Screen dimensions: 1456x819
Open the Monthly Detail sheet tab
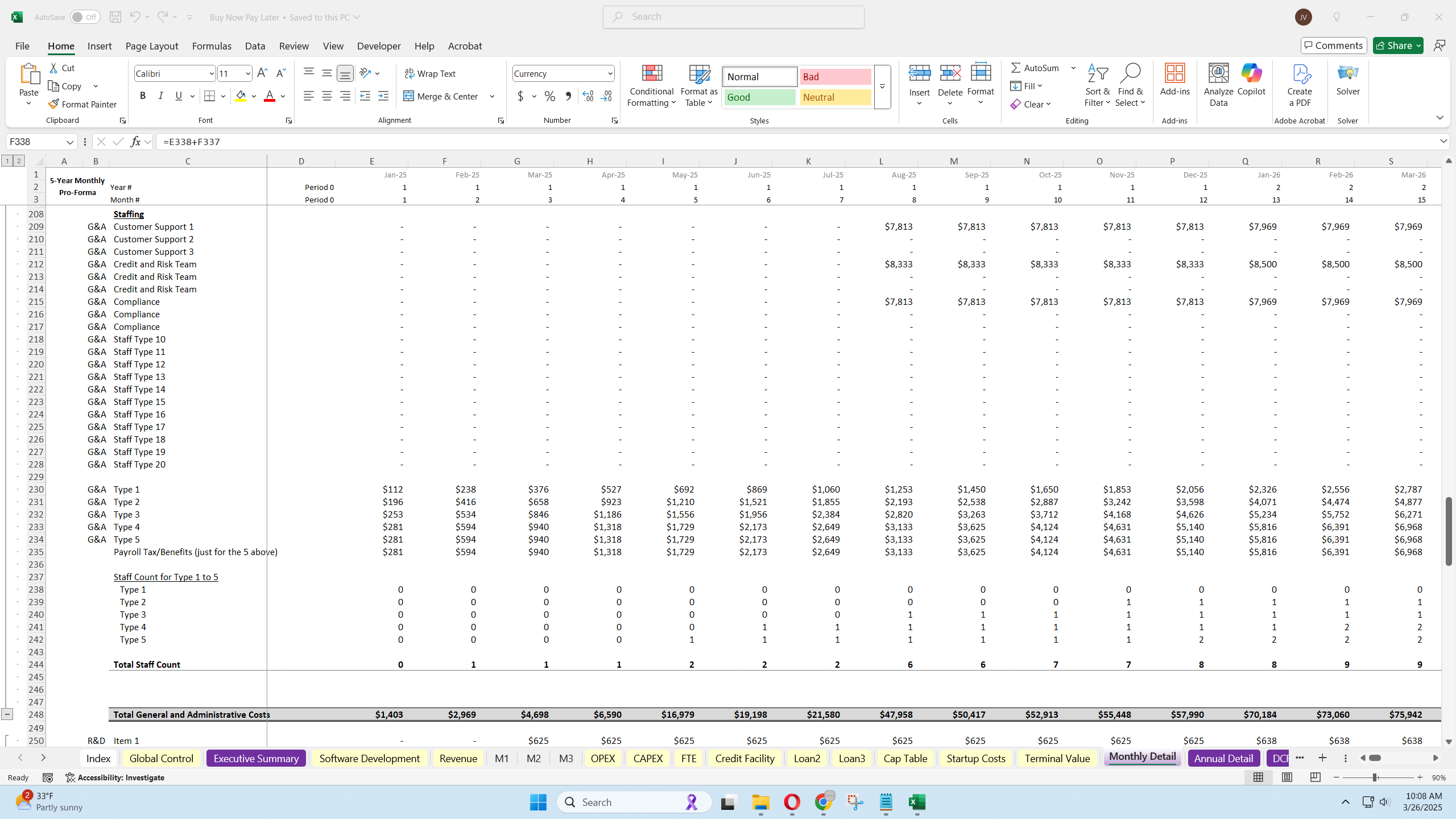[1142, 758]
